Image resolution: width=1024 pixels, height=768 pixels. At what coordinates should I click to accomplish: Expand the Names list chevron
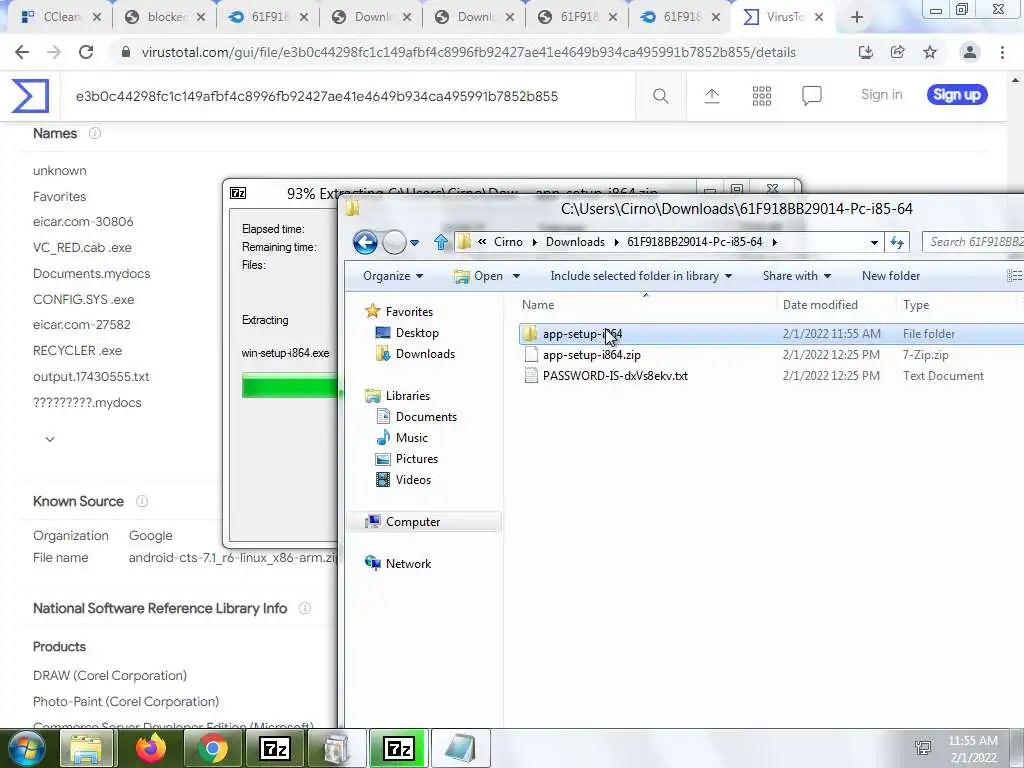point(50,439)
